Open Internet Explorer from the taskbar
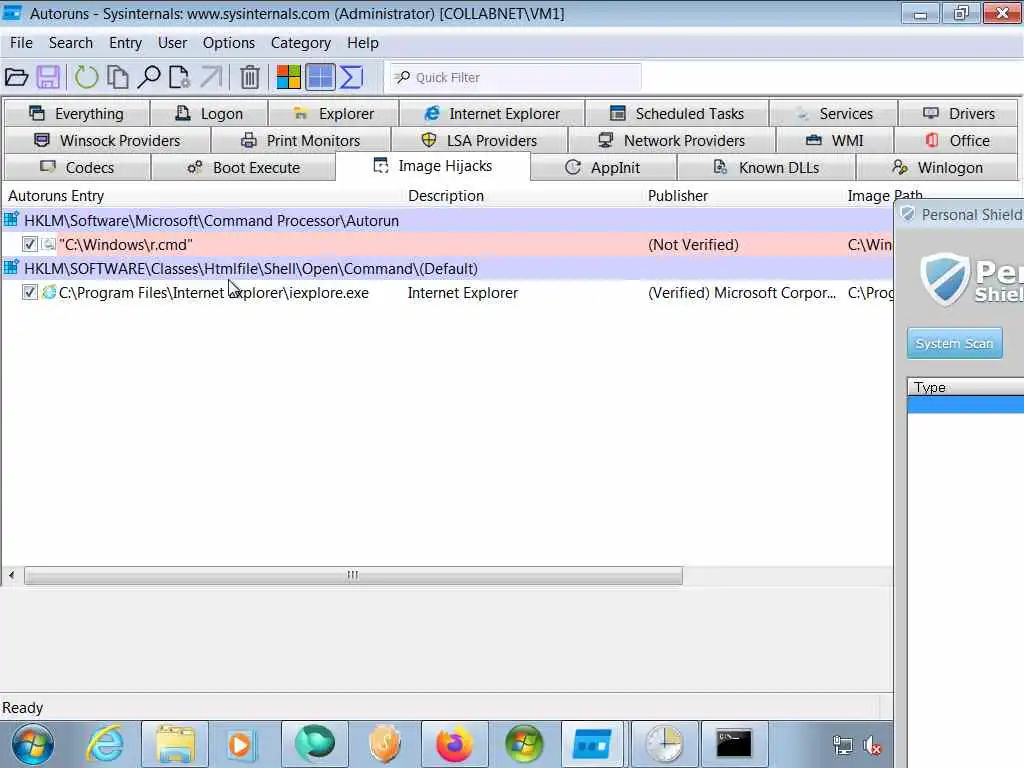This screenshot has width=1024, height=768. click(x=105, y=744)
